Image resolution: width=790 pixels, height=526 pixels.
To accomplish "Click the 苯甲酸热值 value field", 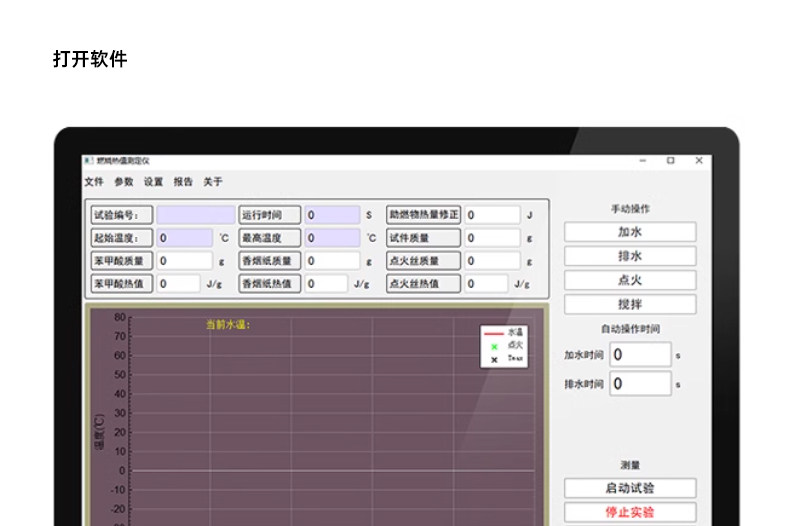I will point(178,284).
